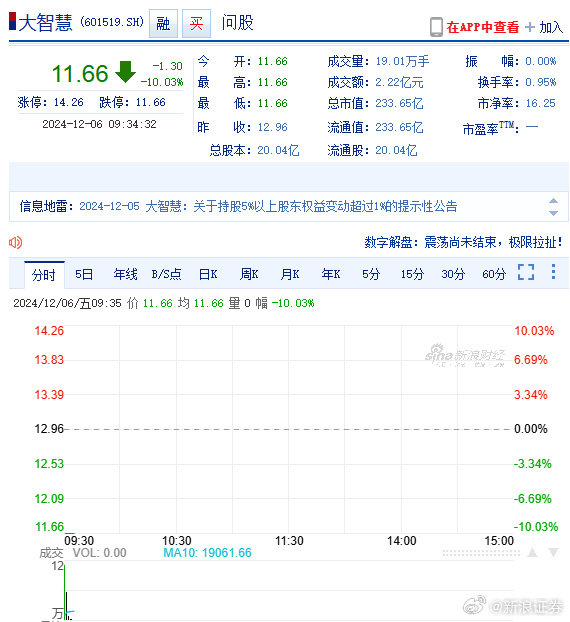The height and width of the screenshot is (622, 570).
Task: Open the three-dot chart options menu
Action: (x=553, y=272)
